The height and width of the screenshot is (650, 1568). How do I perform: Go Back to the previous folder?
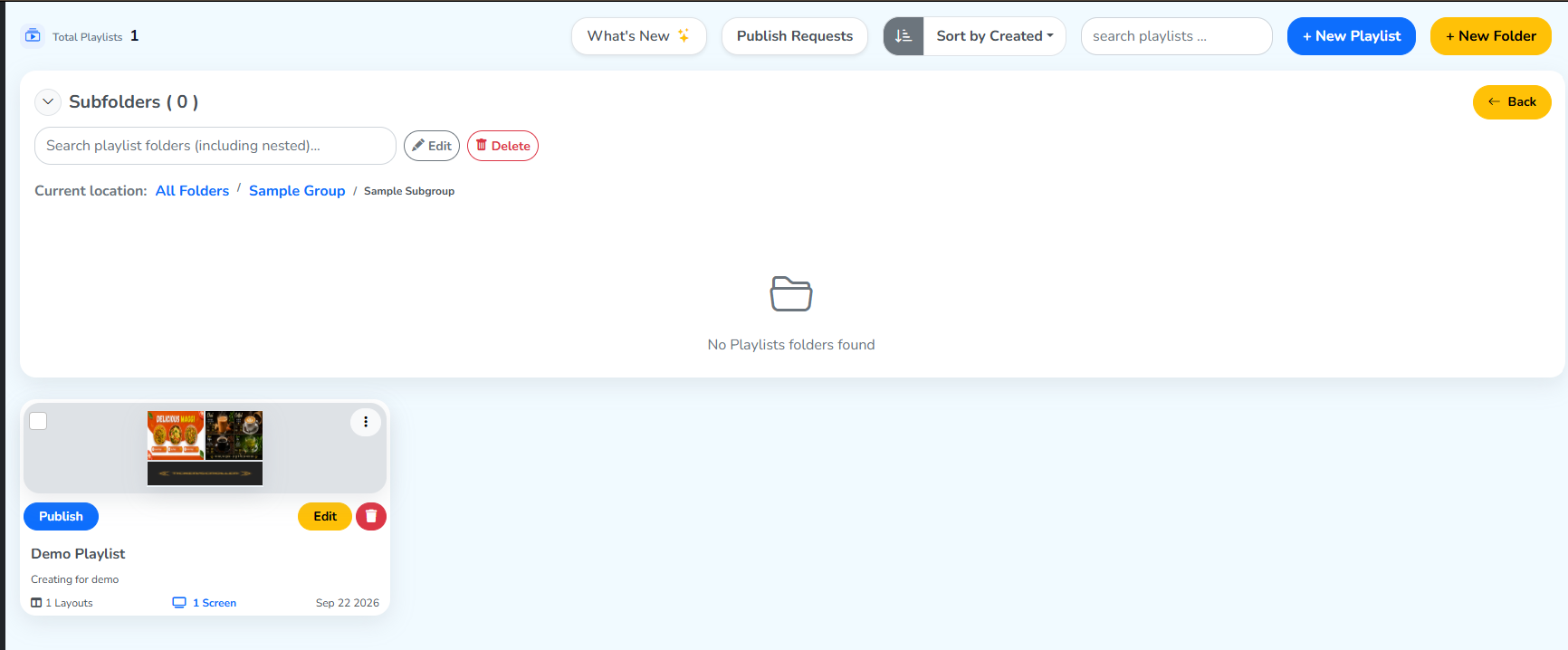1512,102
